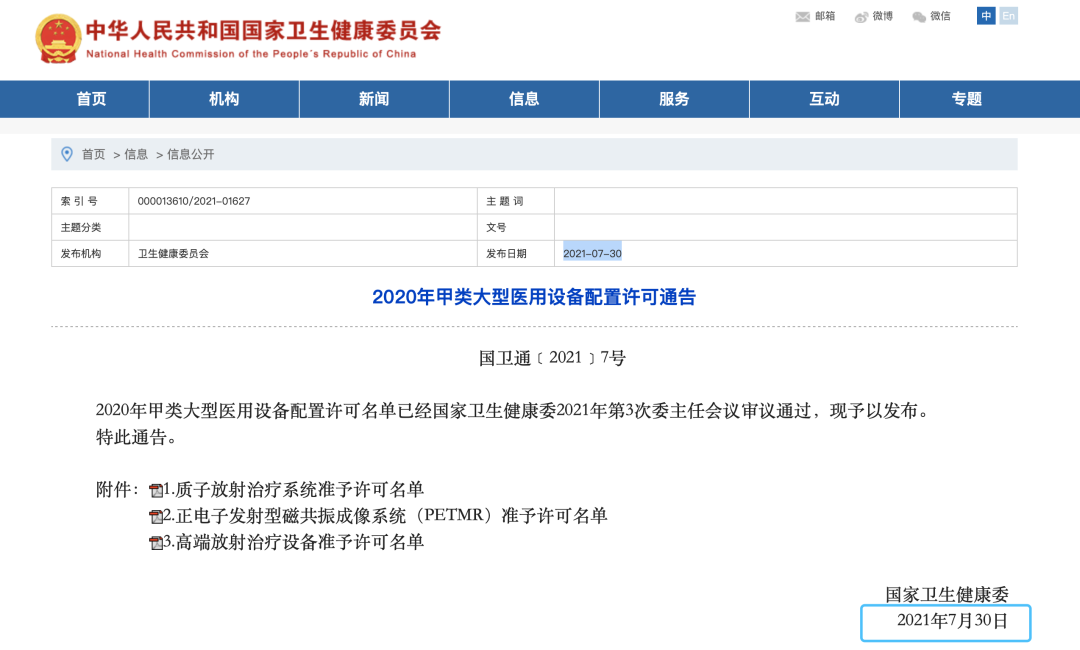Open the 机构 navigation menu
Image resolution: width=1080 pixels, height=650 pixels.
224,99
